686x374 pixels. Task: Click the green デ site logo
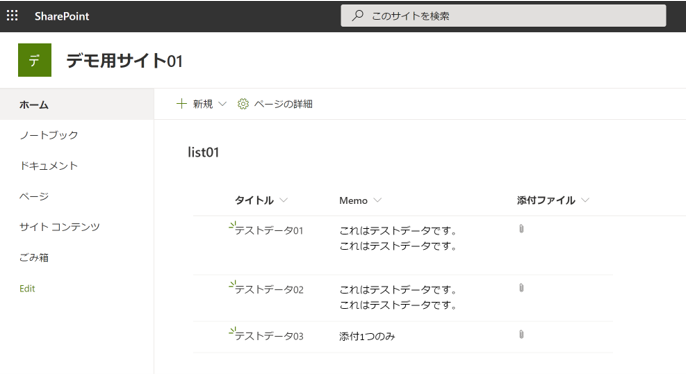[35, 60]
